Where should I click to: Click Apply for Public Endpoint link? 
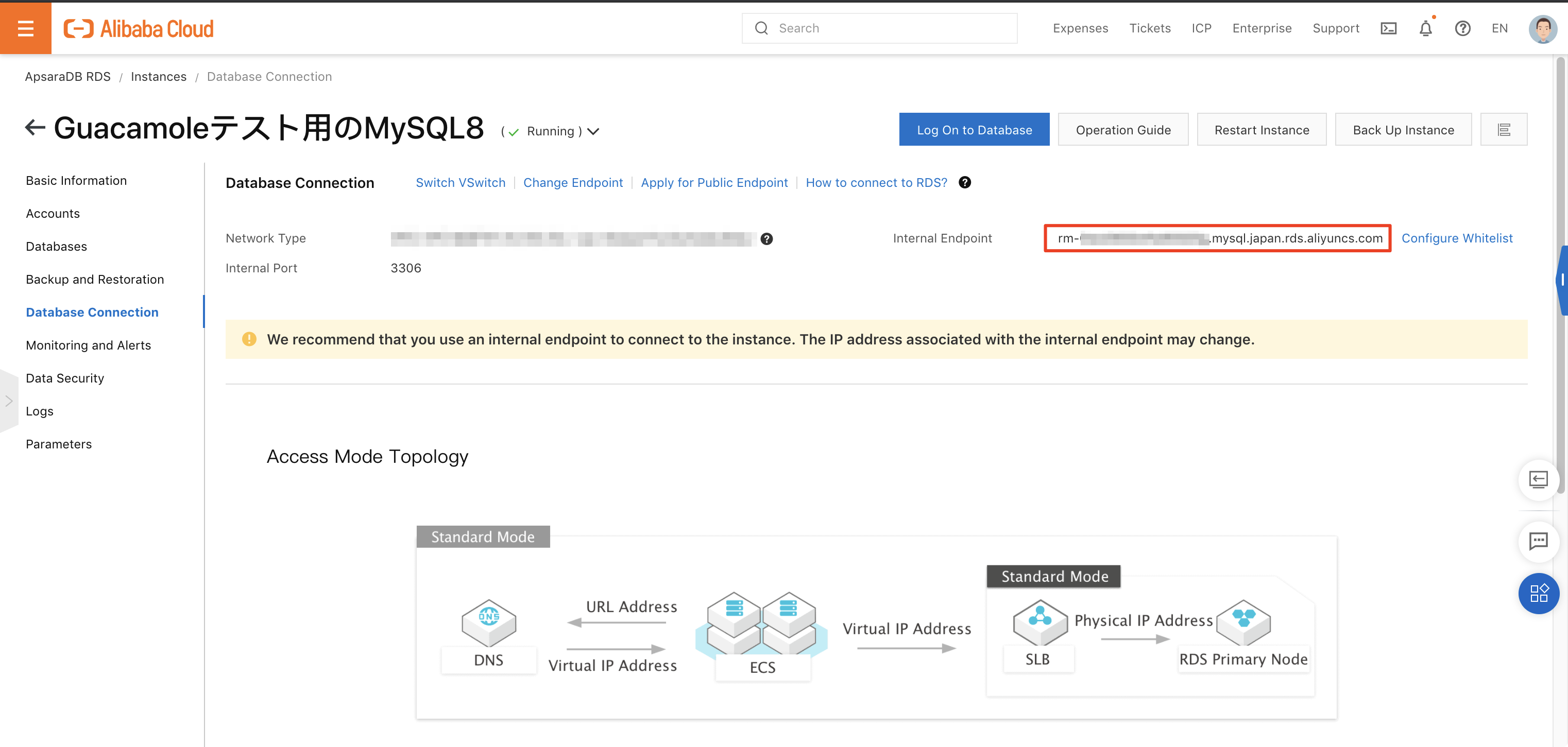pyautogui.click(x=714, y=182)
